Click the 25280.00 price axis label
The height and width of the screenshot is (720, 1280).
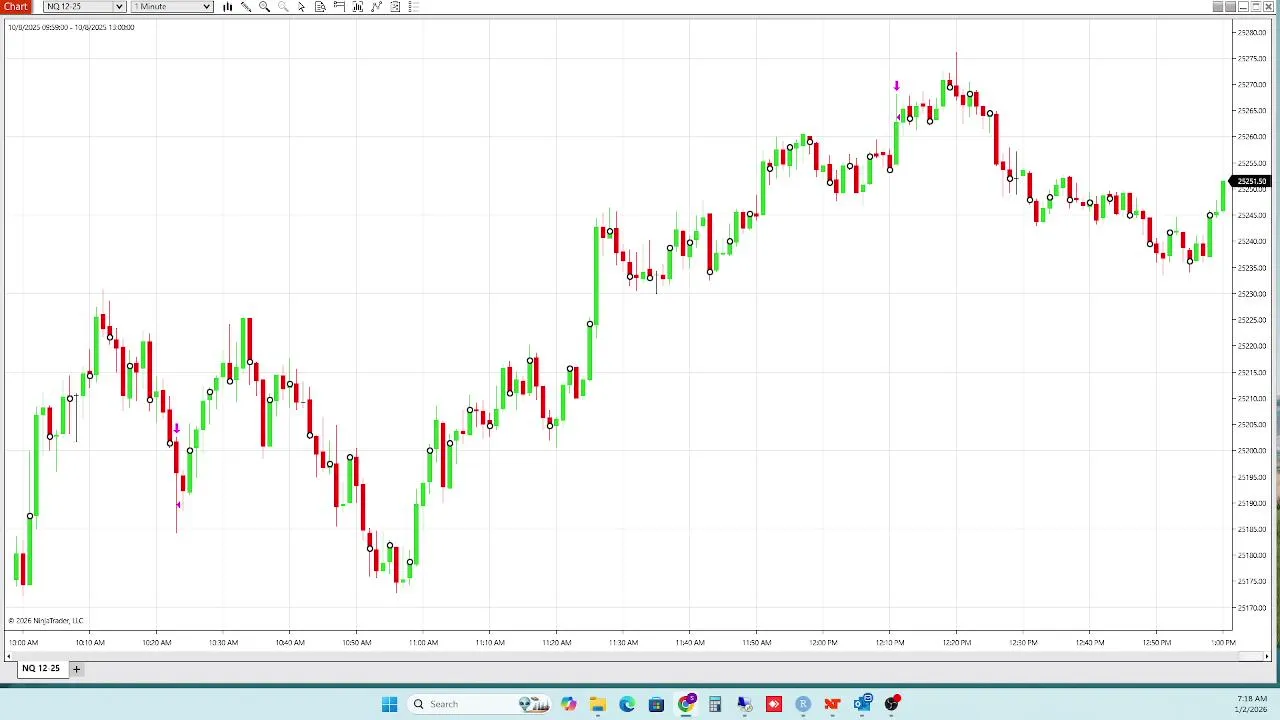pyautogui.click(x=1252, y=33)
